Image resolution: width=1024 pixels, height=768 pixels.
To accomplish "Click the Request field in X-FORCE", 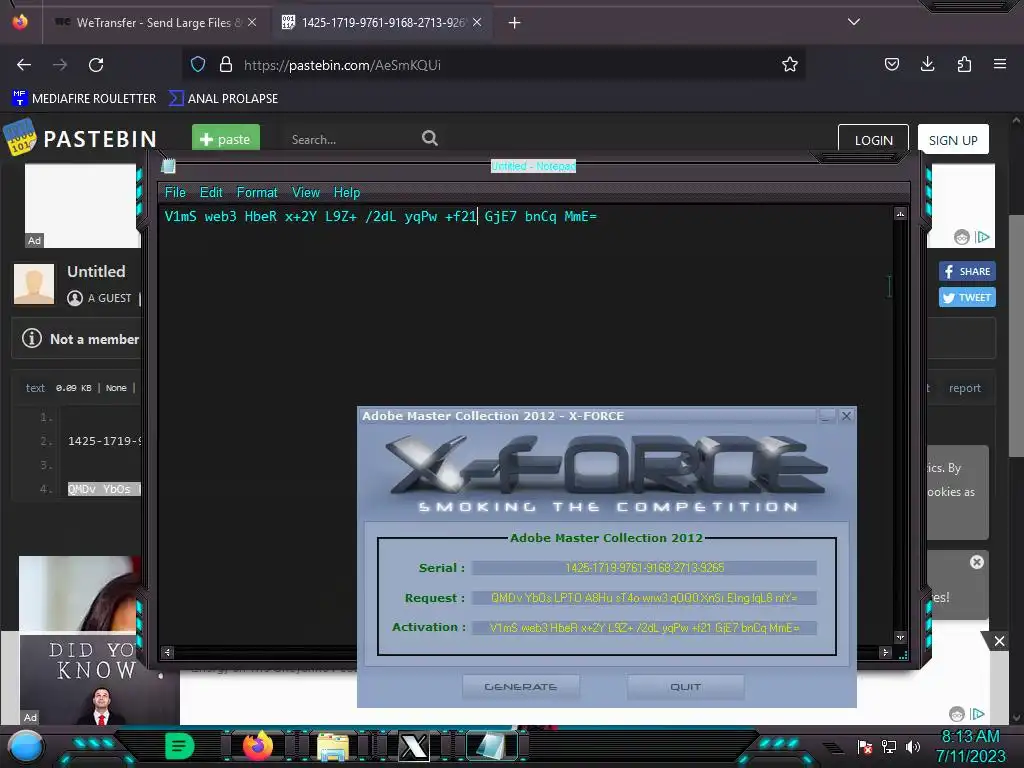I will click(644, 598).
